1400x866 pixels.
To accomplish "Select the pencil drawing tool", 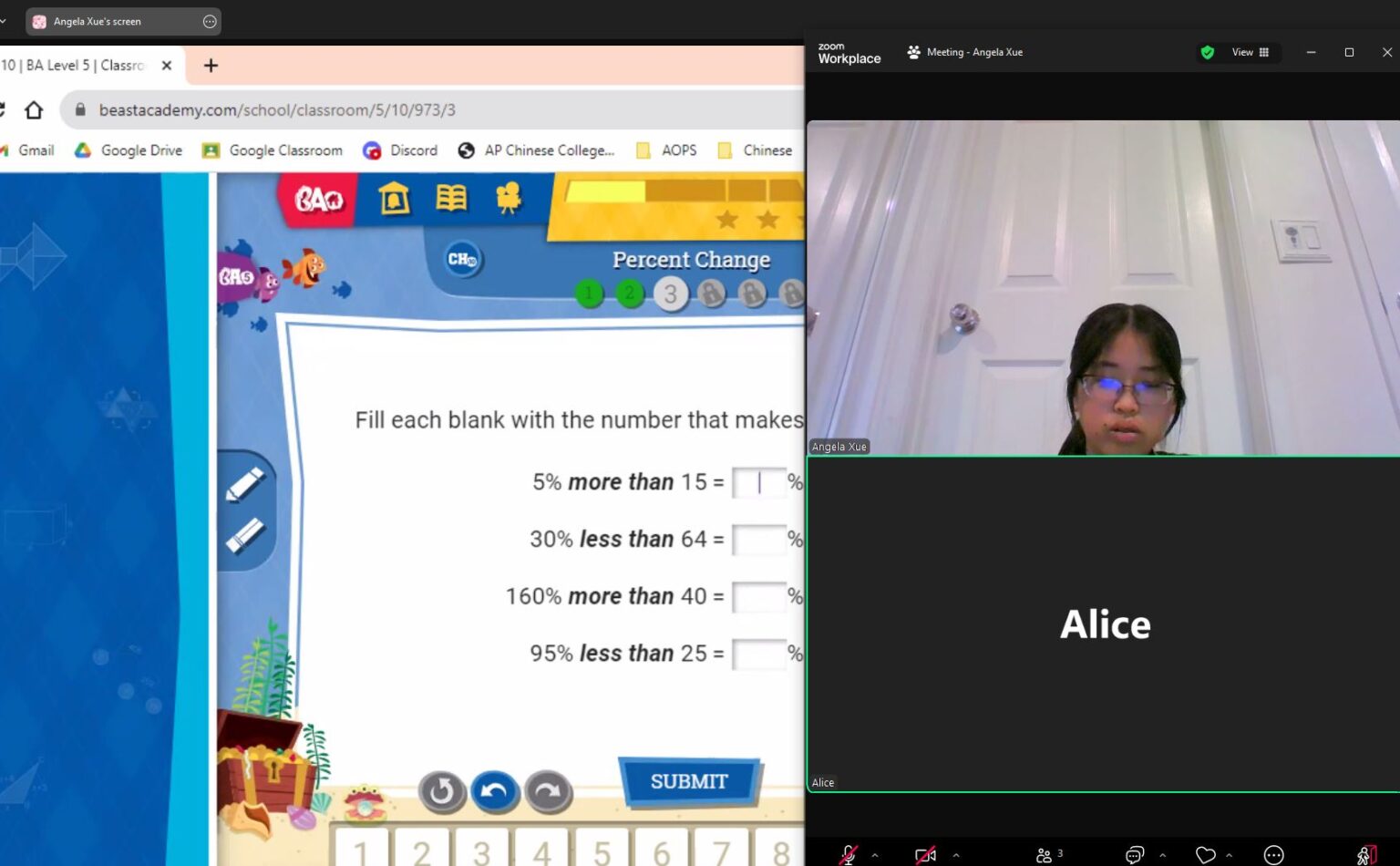I will tap(245, 483).
